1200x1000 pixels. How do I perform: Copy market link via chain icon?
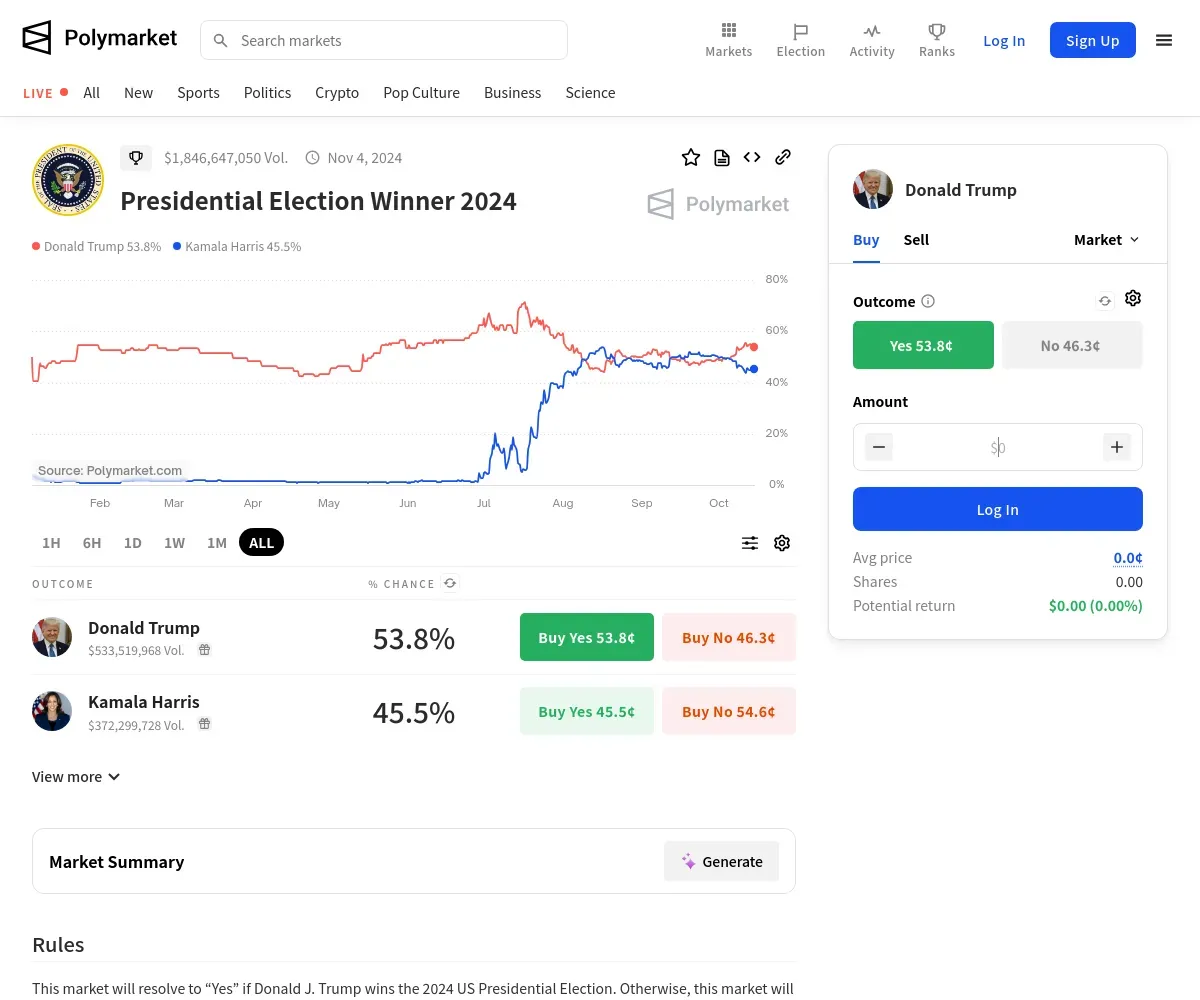(783, 157)
